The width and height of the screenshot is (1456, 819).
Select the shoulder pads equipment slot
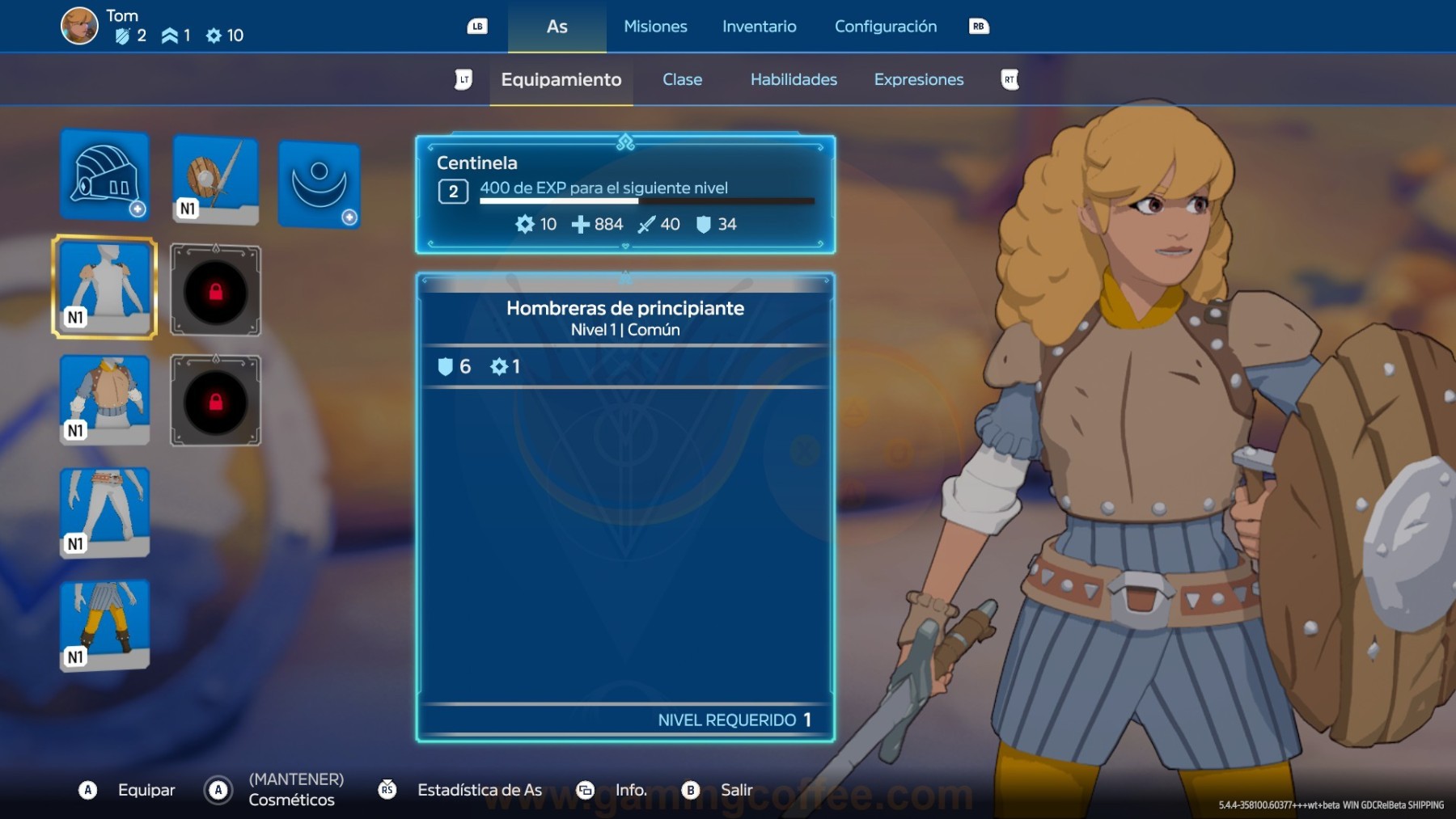(x=104, y=287)
